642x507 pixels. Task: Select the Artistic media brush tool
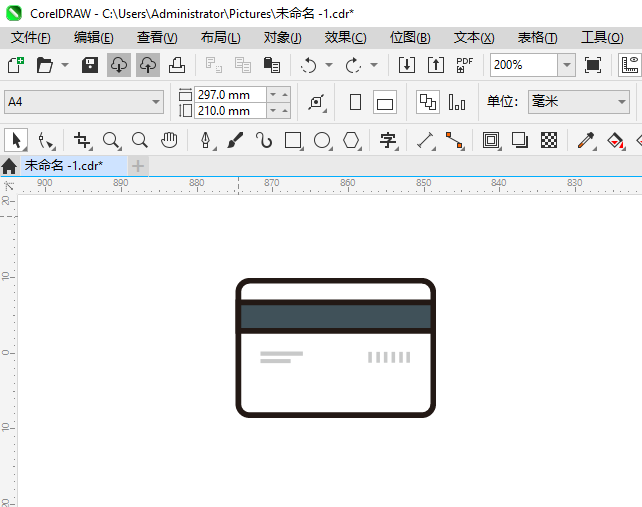(x=235, y=140)
